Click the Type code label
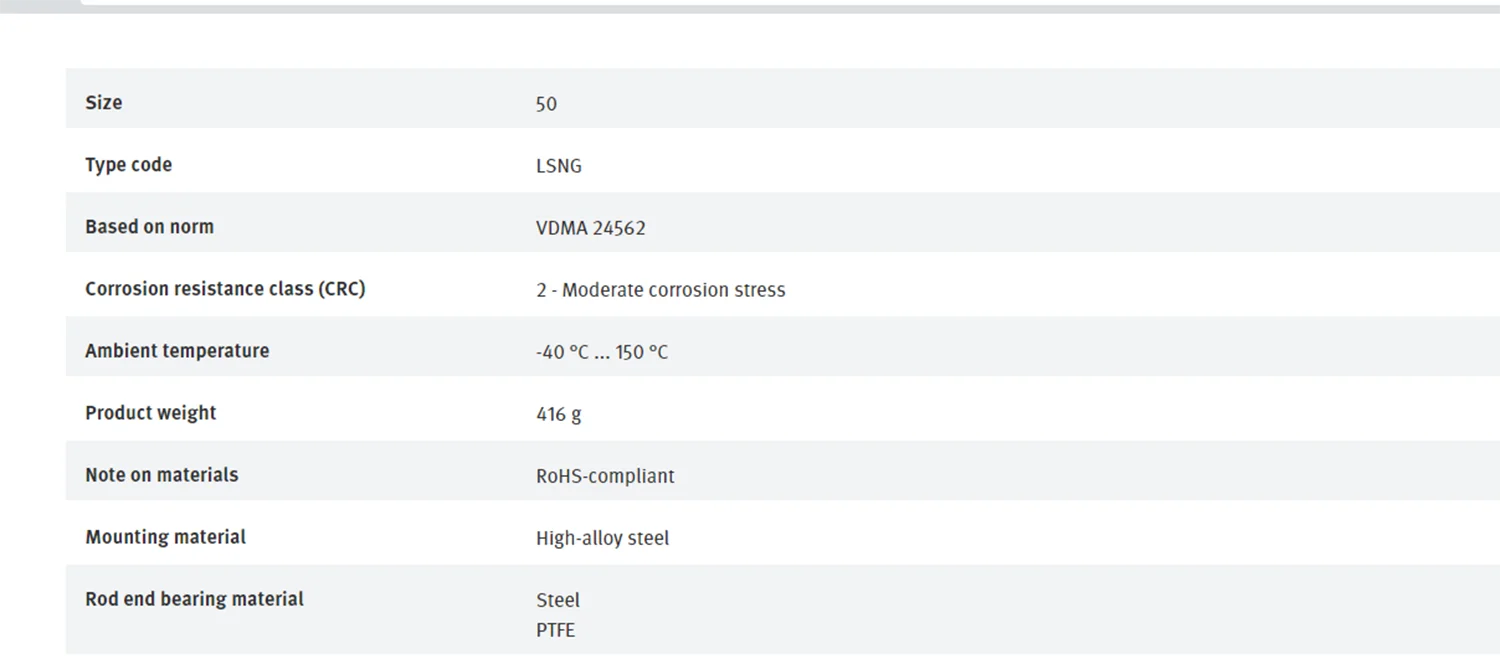 tap(128, 165)
